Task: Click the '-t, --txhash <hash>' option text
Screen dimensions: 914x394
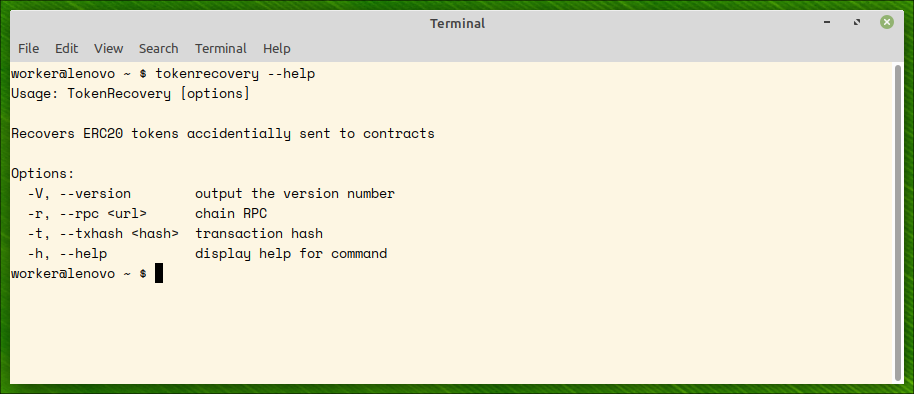Action: pyautogui.click(x=103, y=234)
